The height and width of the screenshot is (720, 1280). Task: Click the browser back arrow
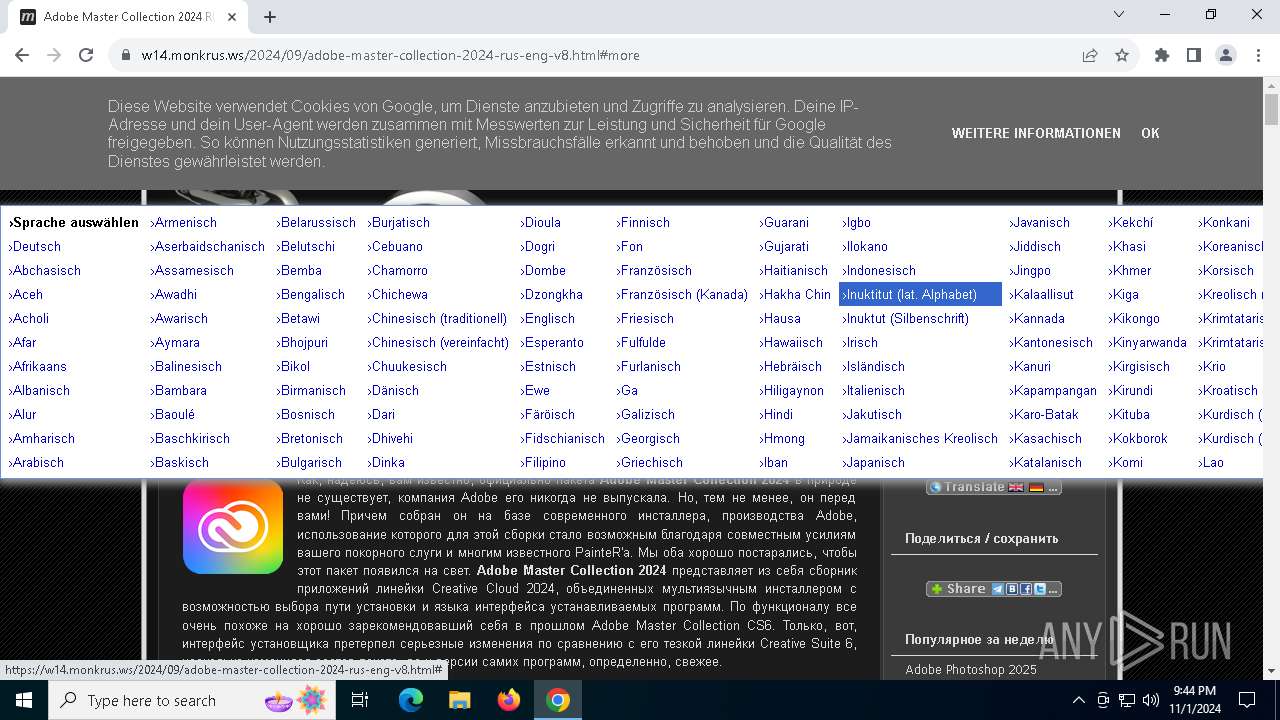tap(22, 55)
